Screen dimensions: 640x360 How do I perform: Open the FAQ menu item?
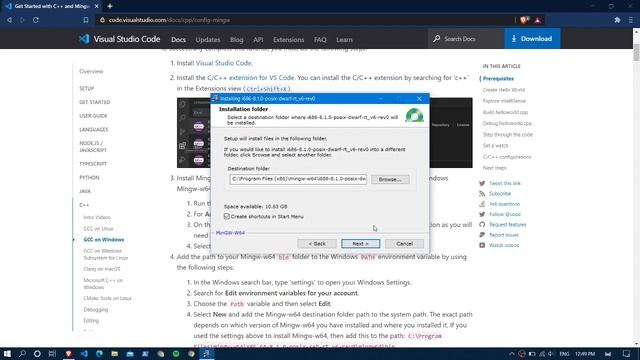(x=320, y=40)
